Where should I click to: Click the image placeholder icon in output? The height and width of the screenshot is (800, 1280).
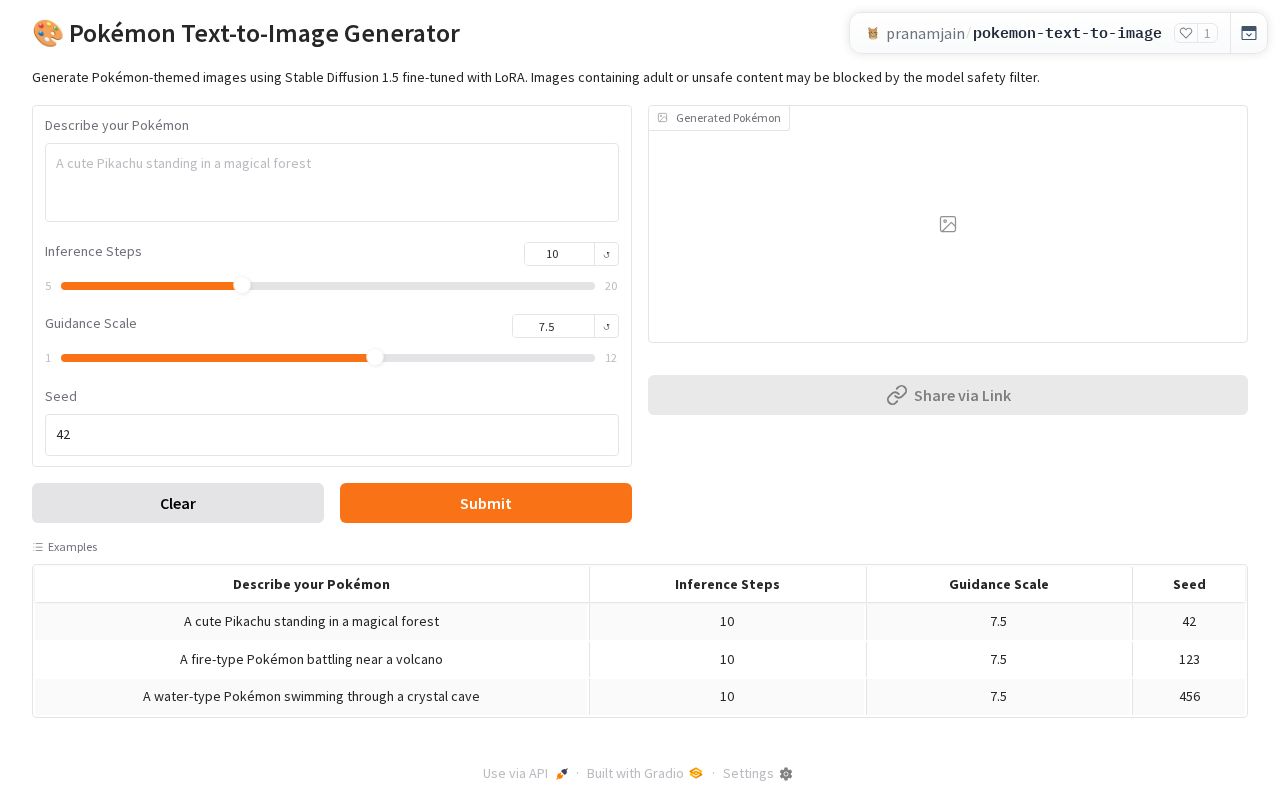pyautogui.click(x=948, y=224)
